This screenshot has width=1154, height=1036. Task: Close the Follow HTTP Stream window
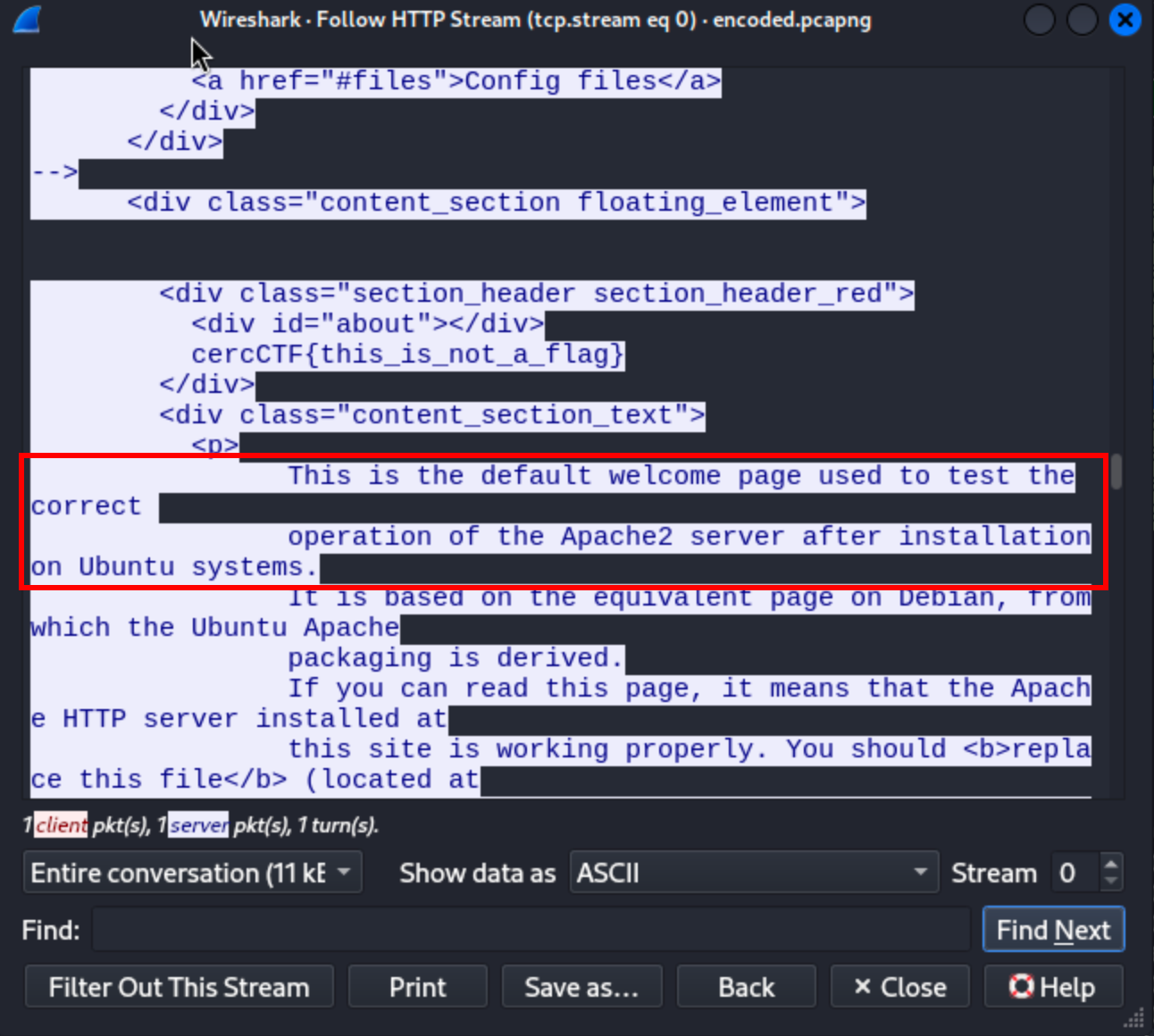click(x=1125, y=19)
